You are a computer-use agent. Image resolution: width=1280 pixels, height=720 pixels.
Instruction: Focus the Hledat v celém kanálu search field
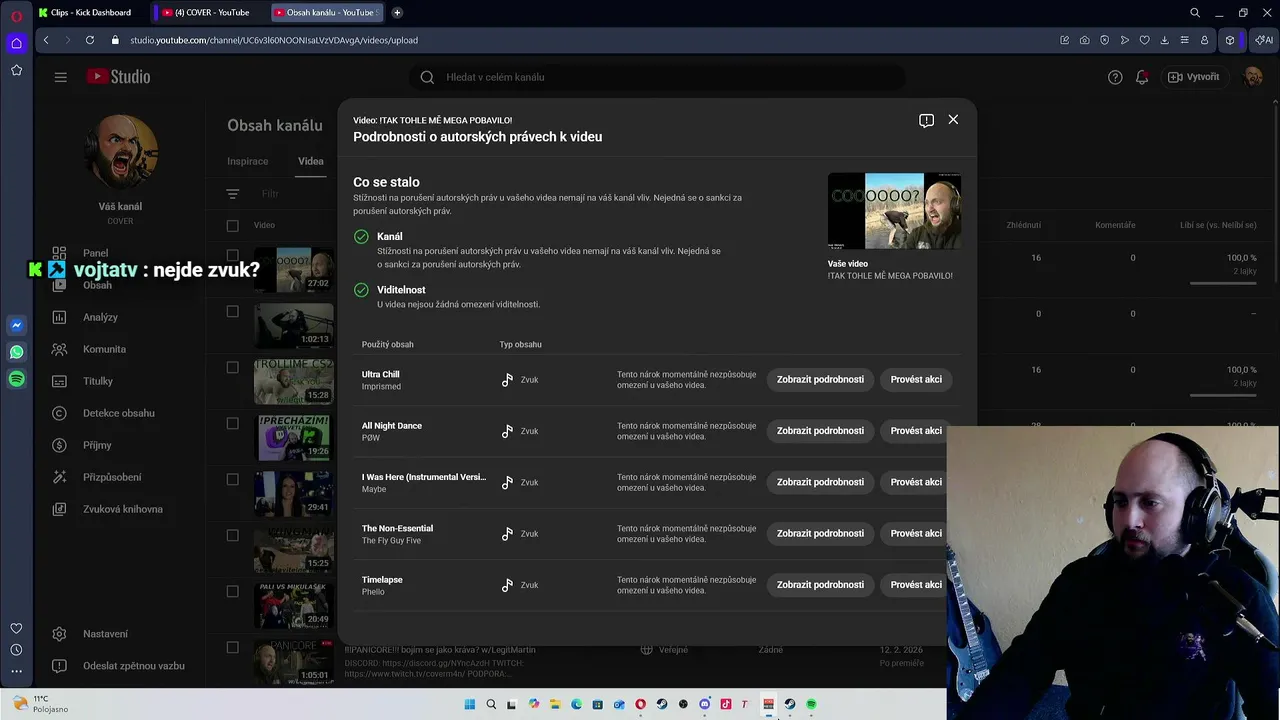pos(657,77)
